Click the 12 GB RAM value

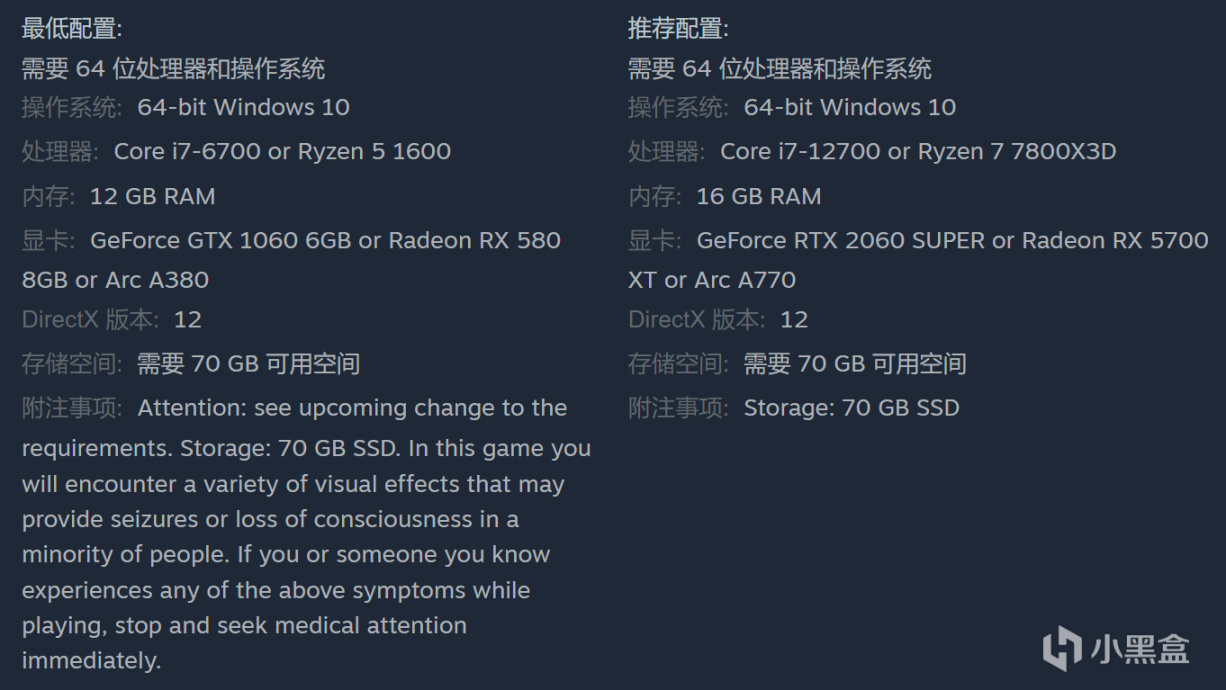point(152,196)
